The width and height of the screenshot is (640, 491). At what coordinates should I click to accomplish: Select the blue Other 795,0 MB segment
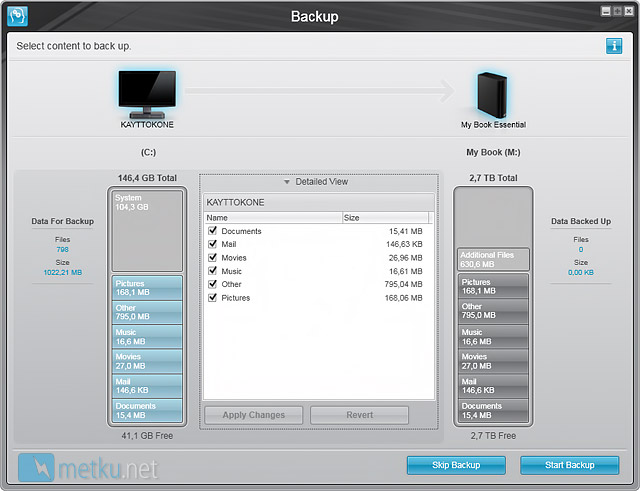point(147,312)
